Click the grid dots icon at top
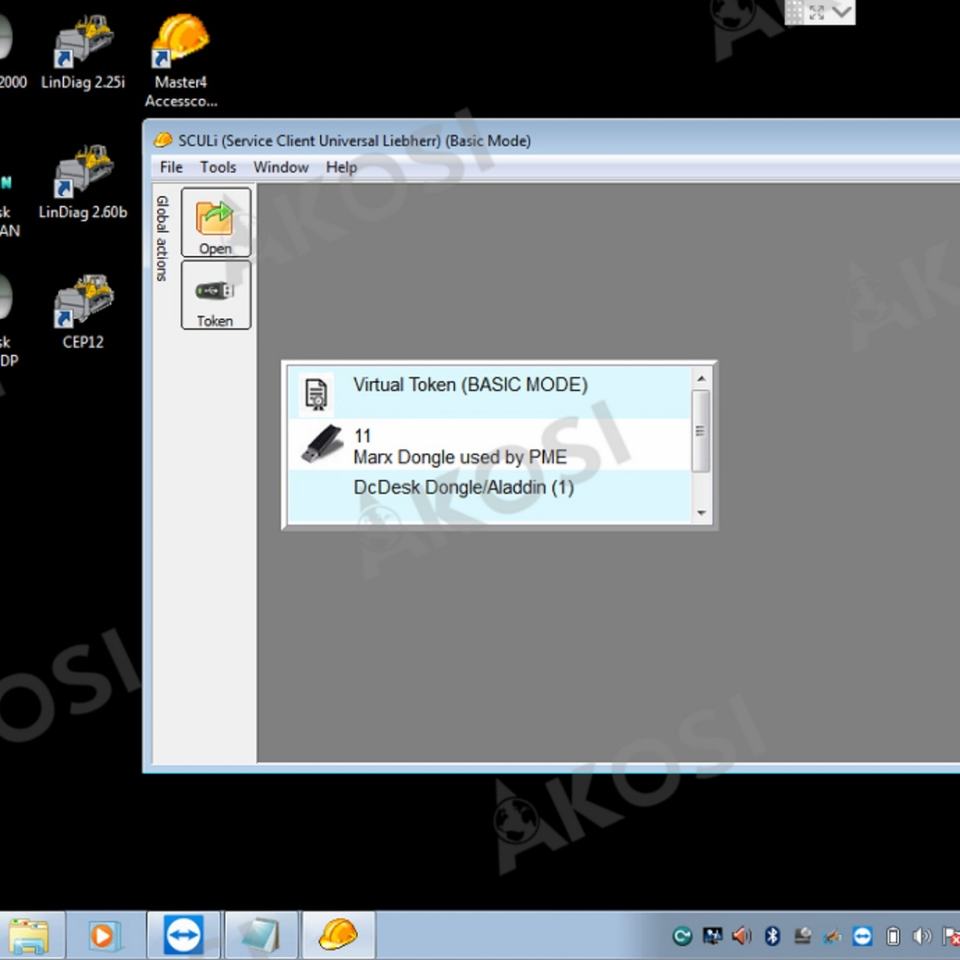This screenshot has height=960, width=960. pos(795,12)
